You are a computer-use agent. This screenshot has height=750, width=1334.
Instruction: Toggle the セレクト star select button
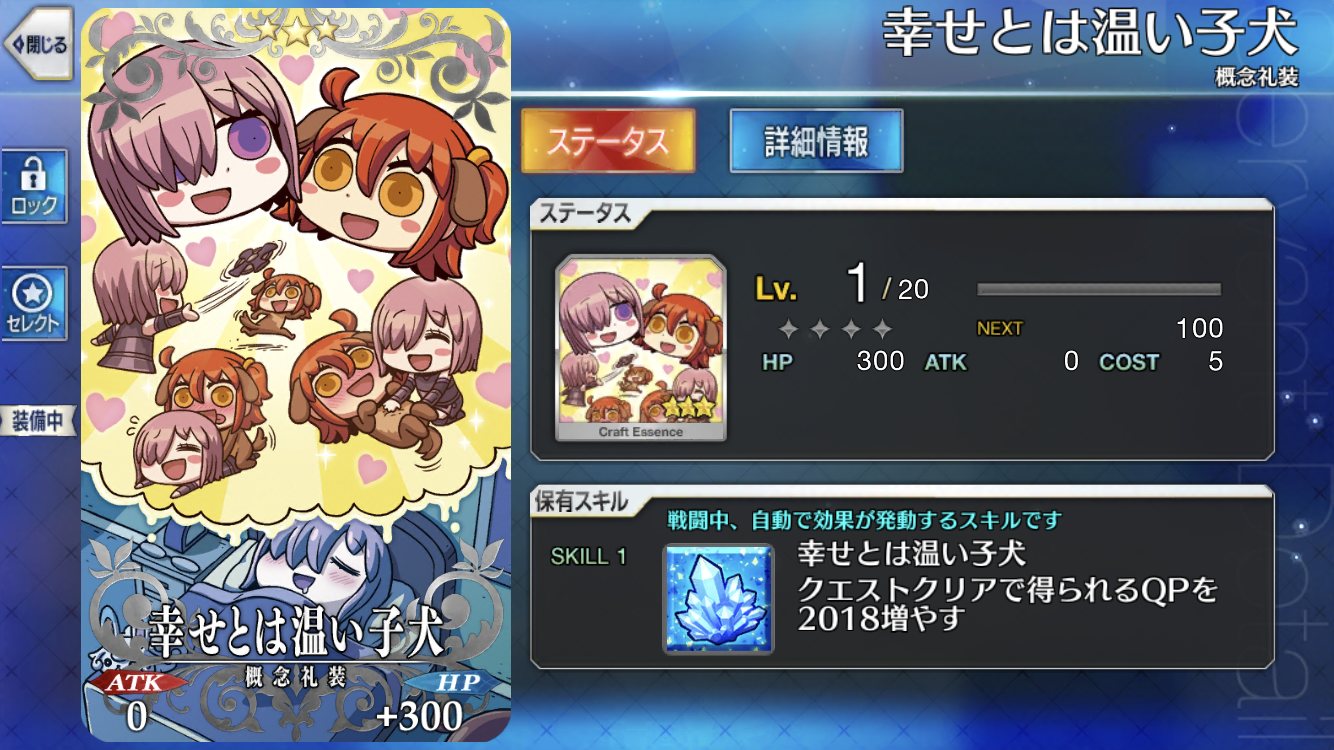35,304
